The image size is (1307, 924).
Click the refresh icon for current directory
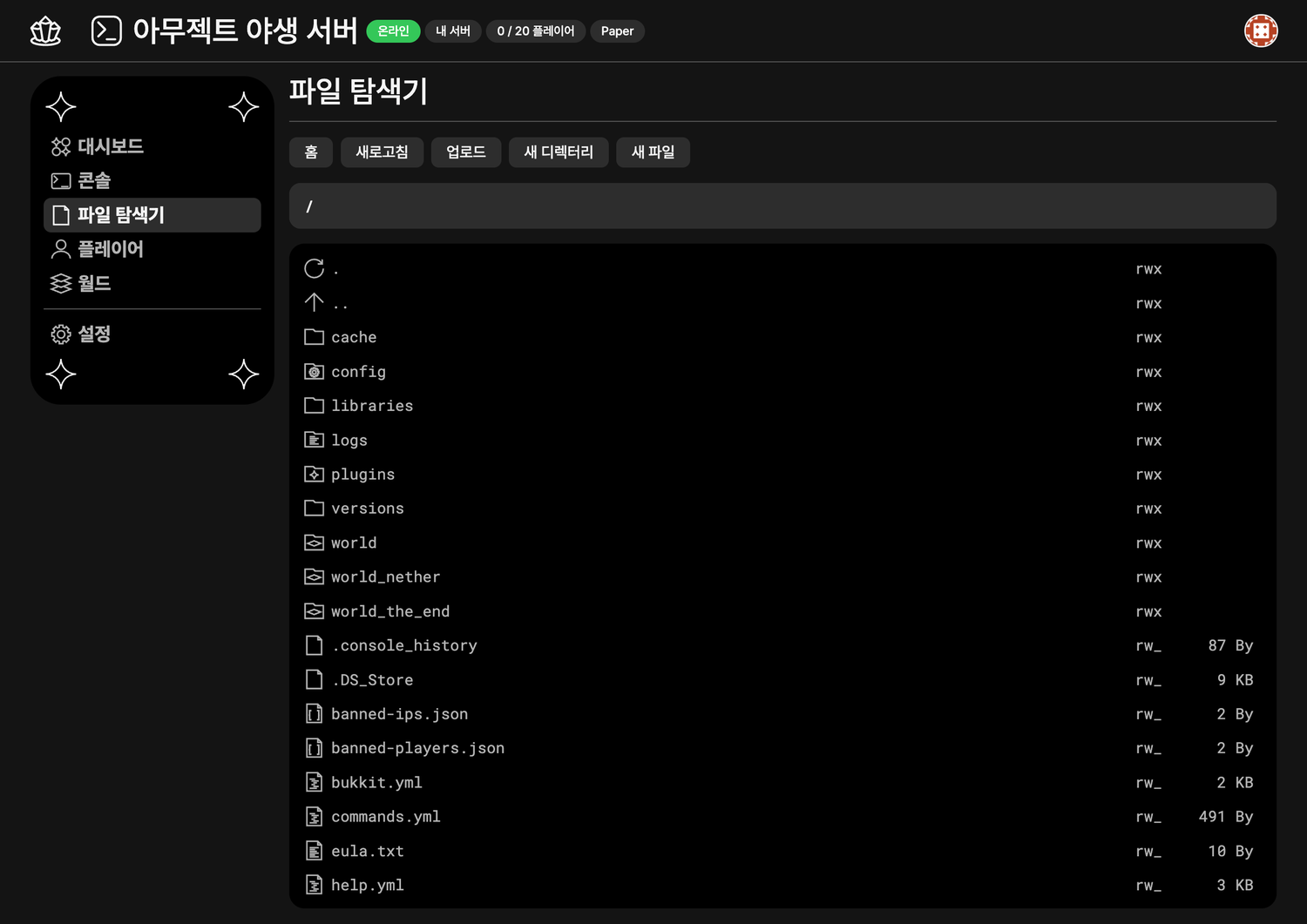(315, 268)
